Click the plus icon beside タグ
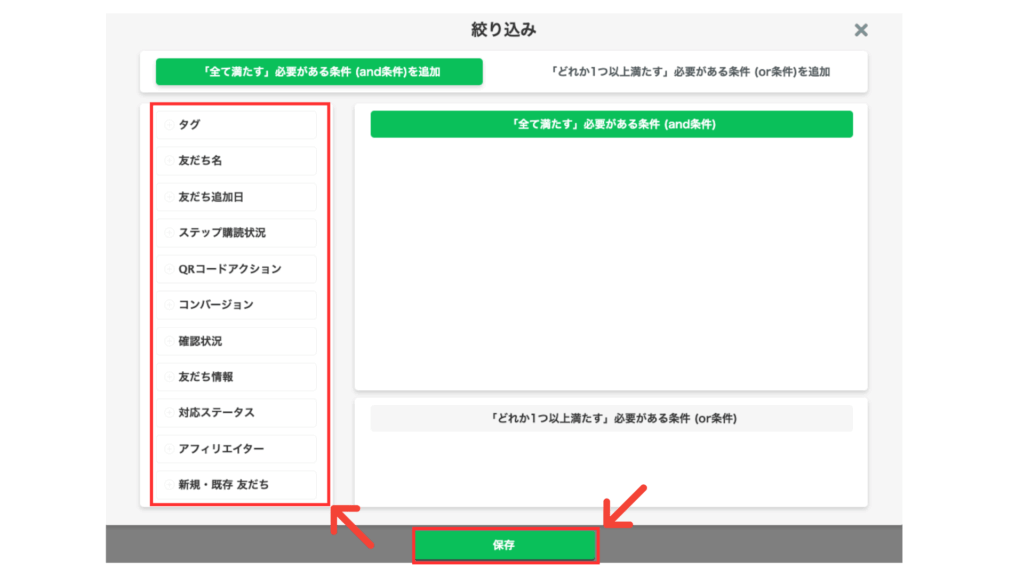The width and height of the screenshot is (1024, 576). (x=170, y=125)
